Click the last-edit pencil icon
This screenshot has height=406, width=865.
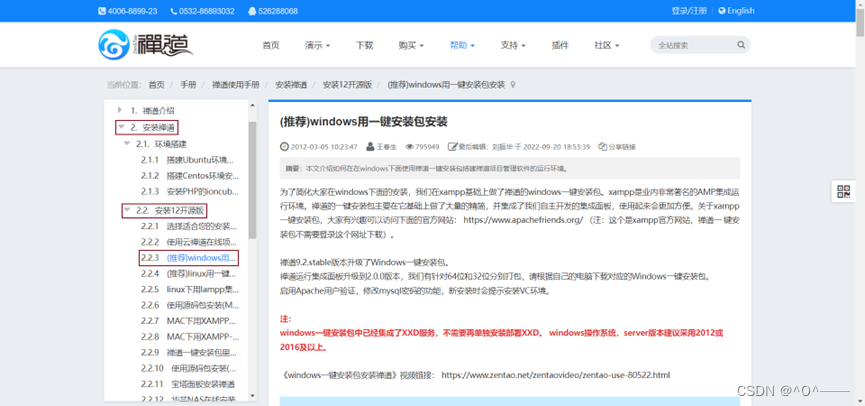452,147
